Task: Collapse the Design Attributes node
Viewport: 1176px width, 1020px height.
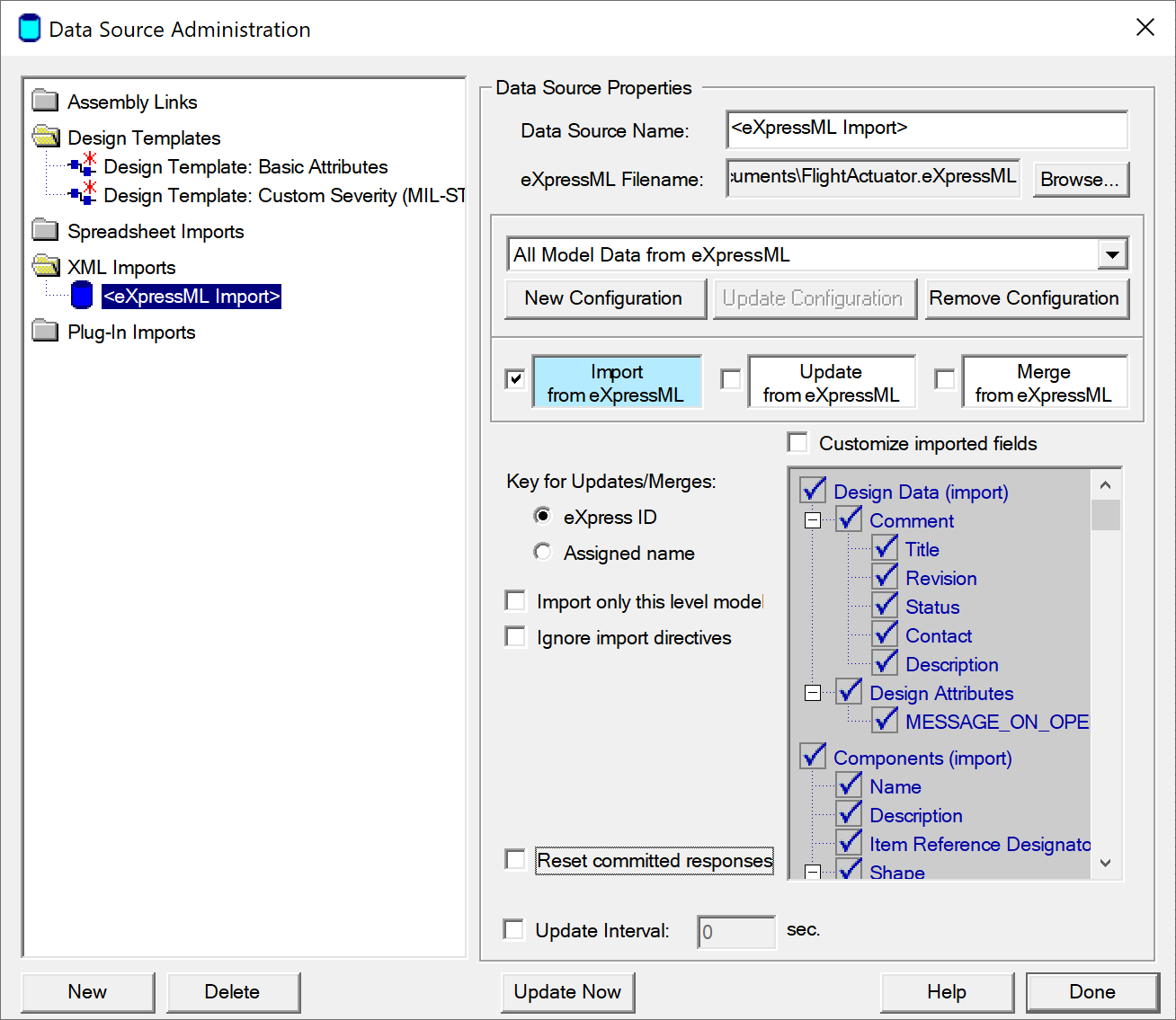Action: point(813,693)
